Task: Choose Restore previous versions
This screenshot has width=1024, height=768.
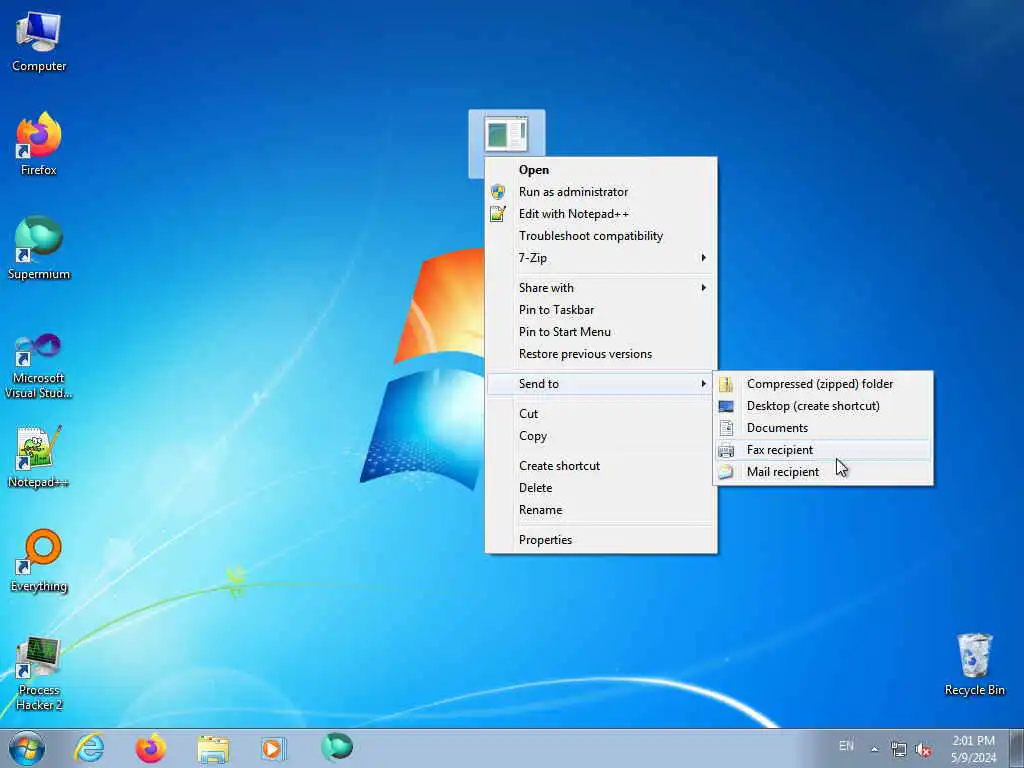Action: click(x=601, y=355)
